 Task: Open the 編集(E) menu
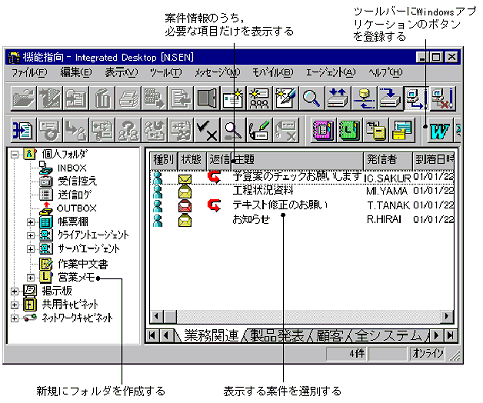(76, 72)
